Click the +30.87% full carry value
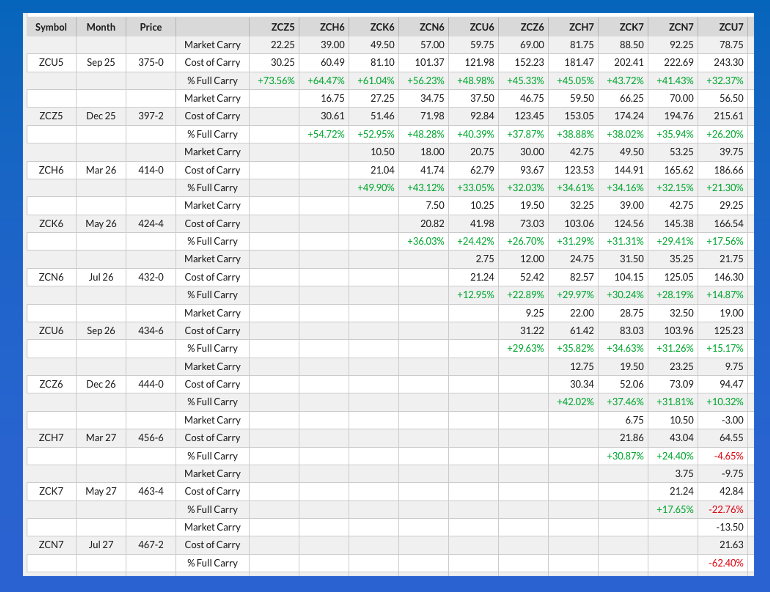This screenshot has height=592, width=770. click(625, 456)
